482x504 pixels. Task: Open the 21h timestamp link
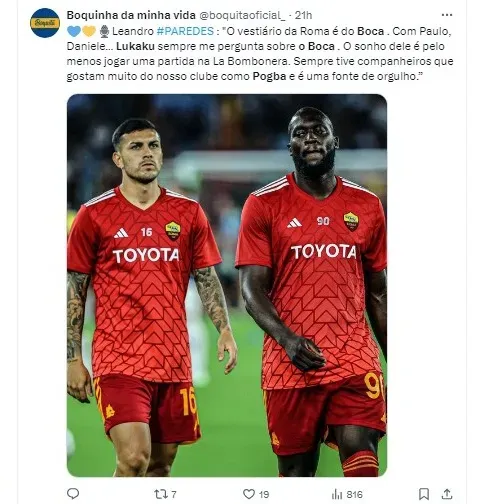(303, 15)
